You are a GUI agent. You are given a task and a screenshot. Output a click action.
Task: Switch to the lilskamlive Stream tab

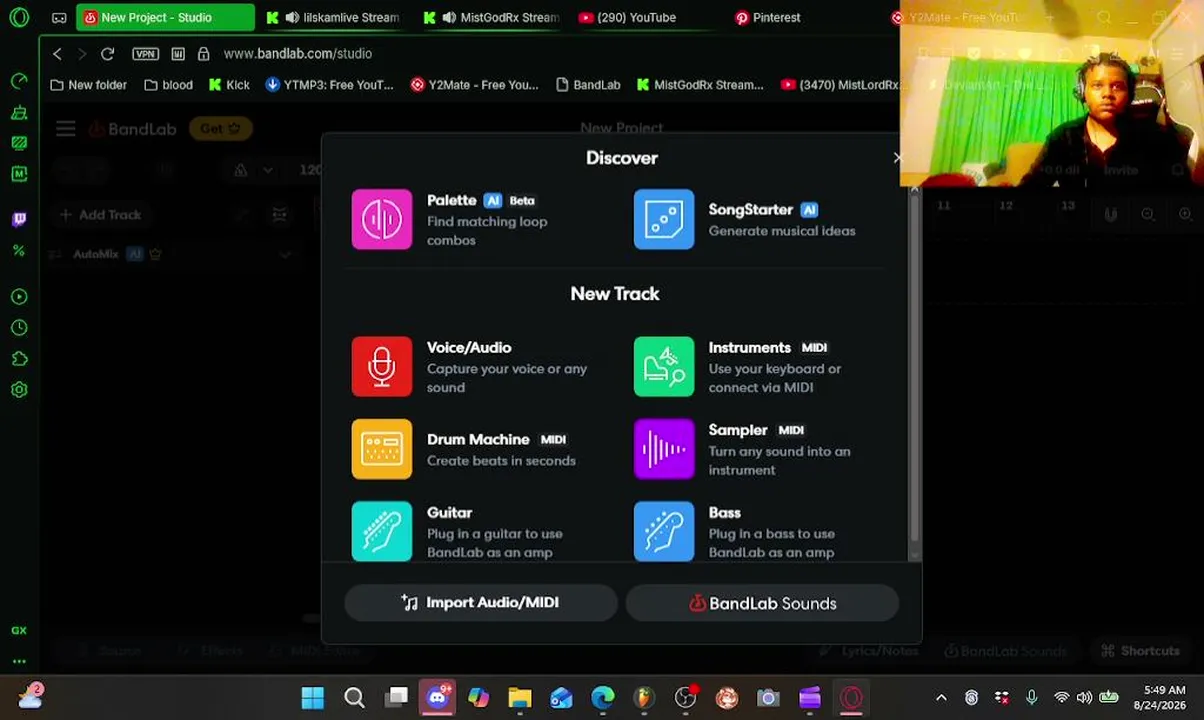point(335,17)
